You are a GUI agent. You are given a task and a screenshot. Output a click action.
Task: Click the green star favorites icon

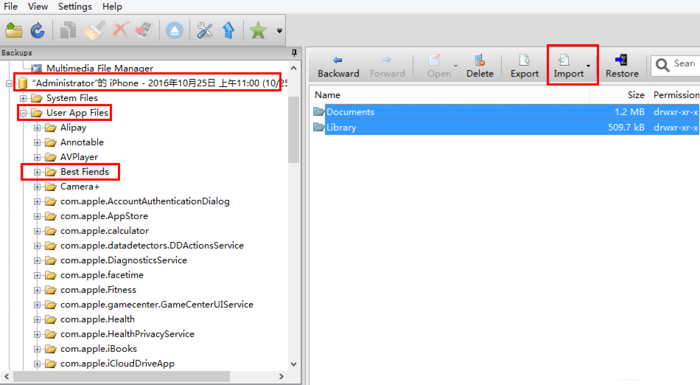(x=258, y=31)
